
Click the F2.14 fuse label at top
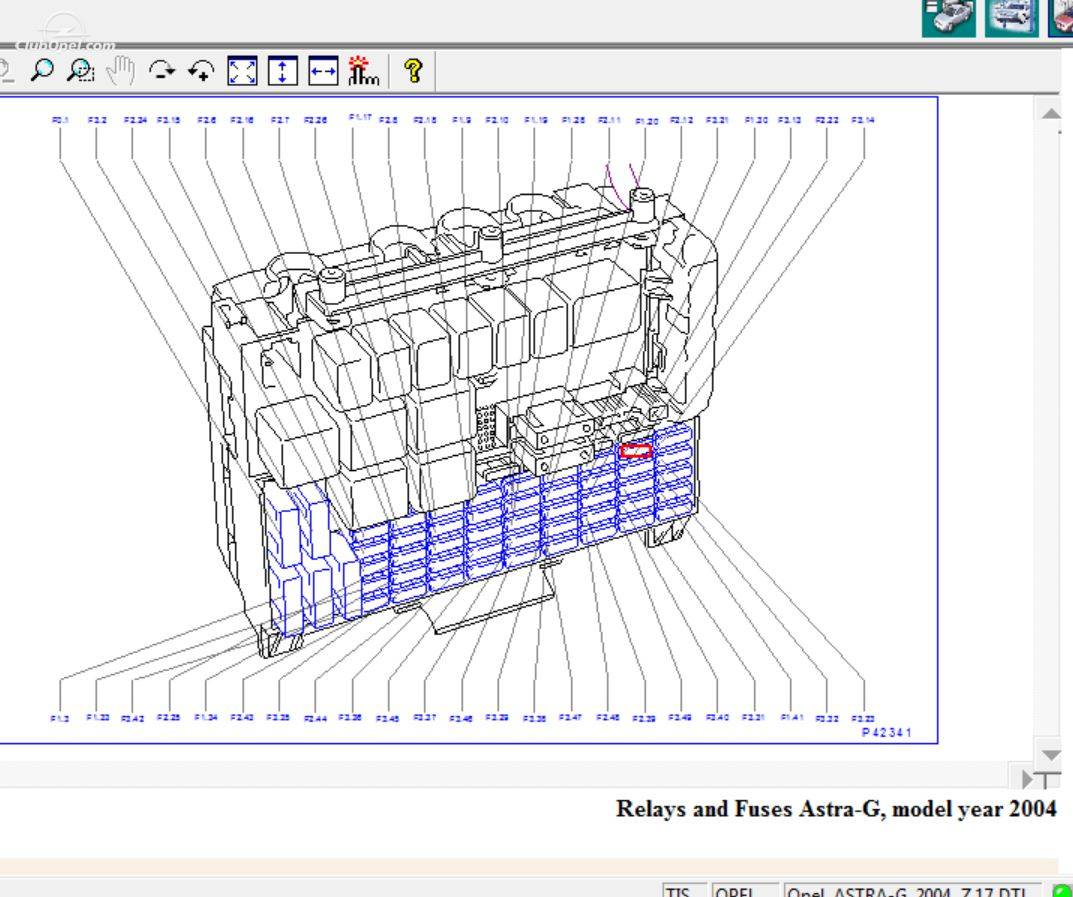(x=863, y=120)
